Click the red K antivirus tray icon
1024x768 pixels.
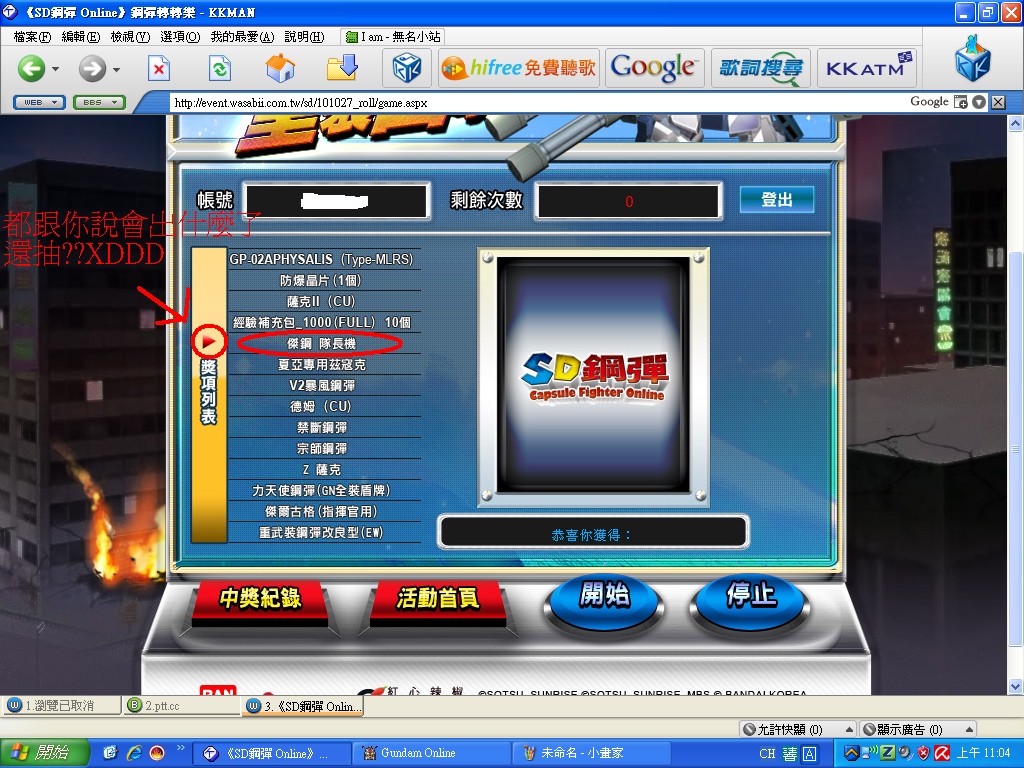point(941,753)
